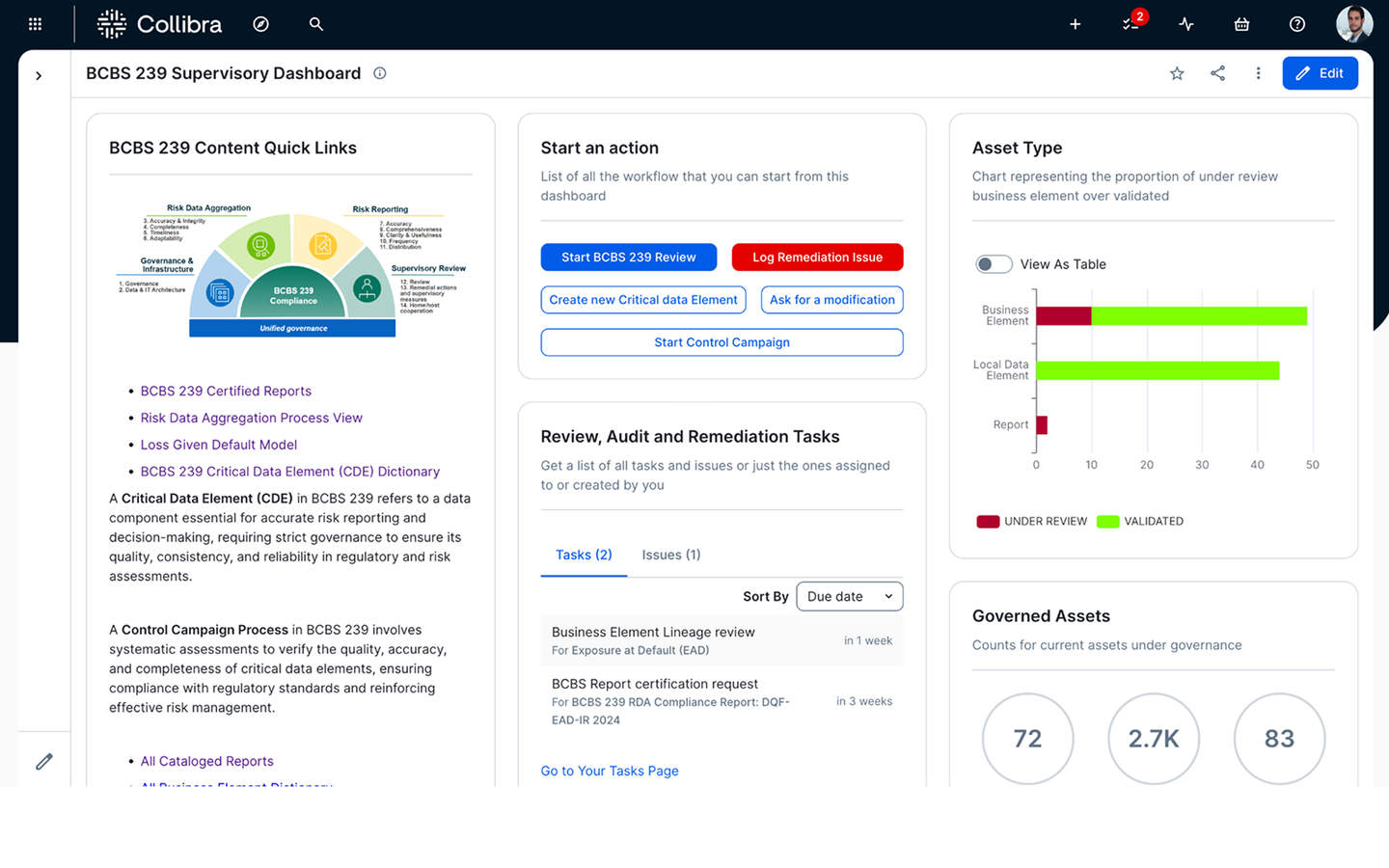The height and width of the screenshot is (868, 1389).
Task: Open Business Element Lineage review task
Action: click(722, 640)
